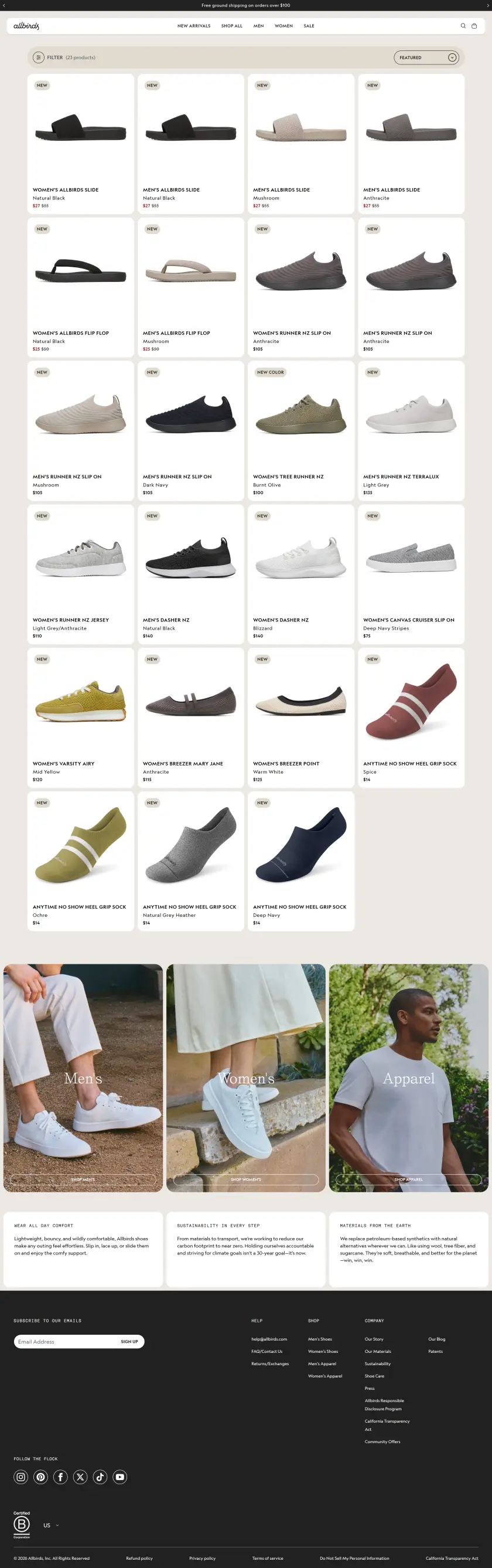Open the Patents footer link
The image size is (492, 1568).
pyautogui.click(x=435, y=1351)
